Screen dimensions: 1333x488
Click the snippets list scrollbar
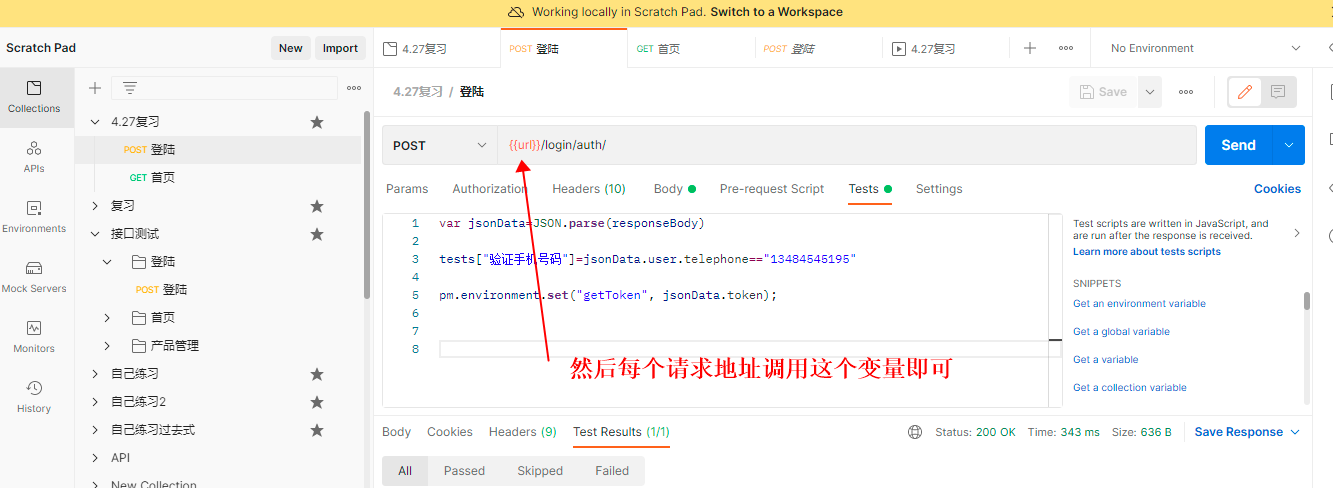1306,302
